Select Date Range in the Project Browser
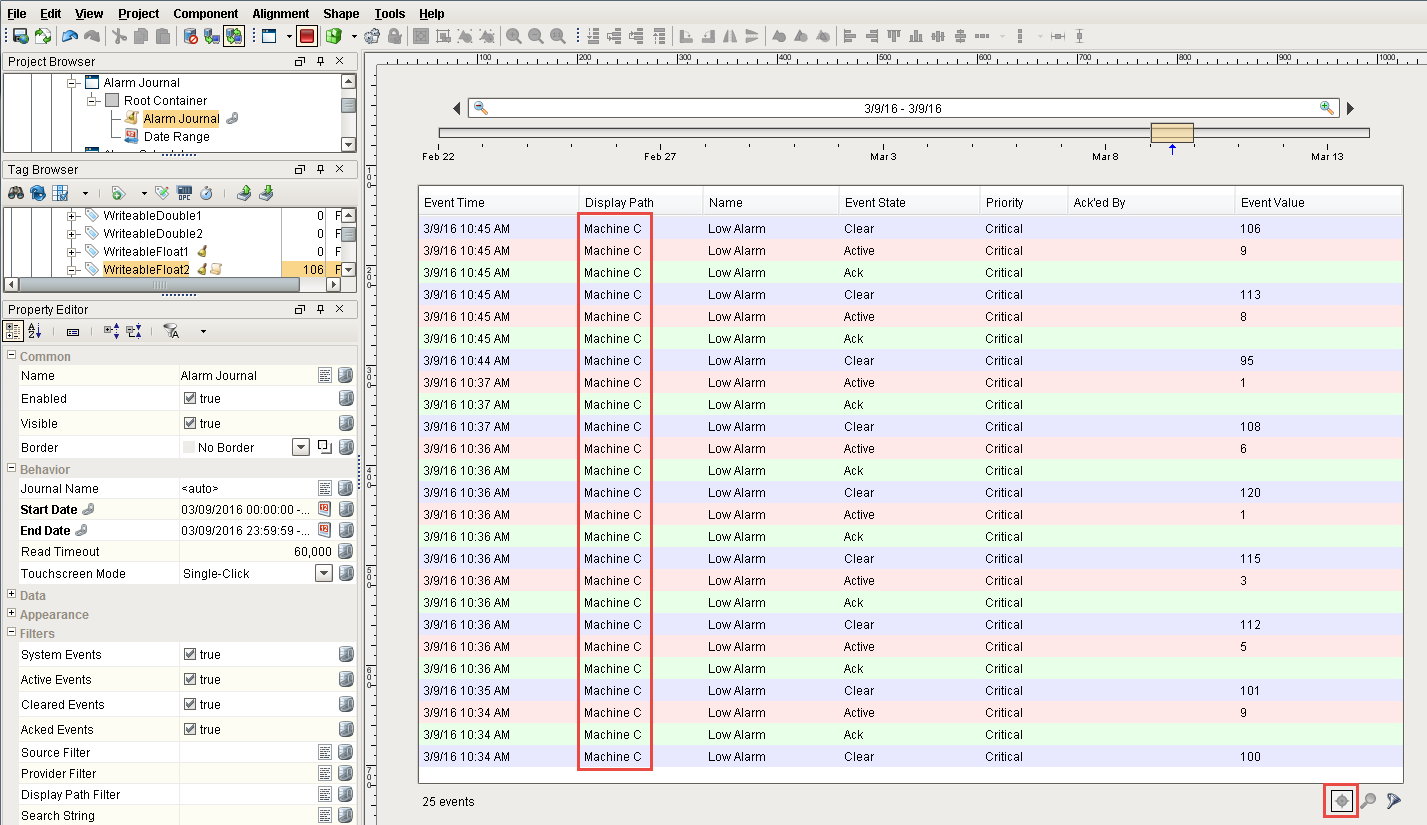1427x825 pixels. click(176, 137)
